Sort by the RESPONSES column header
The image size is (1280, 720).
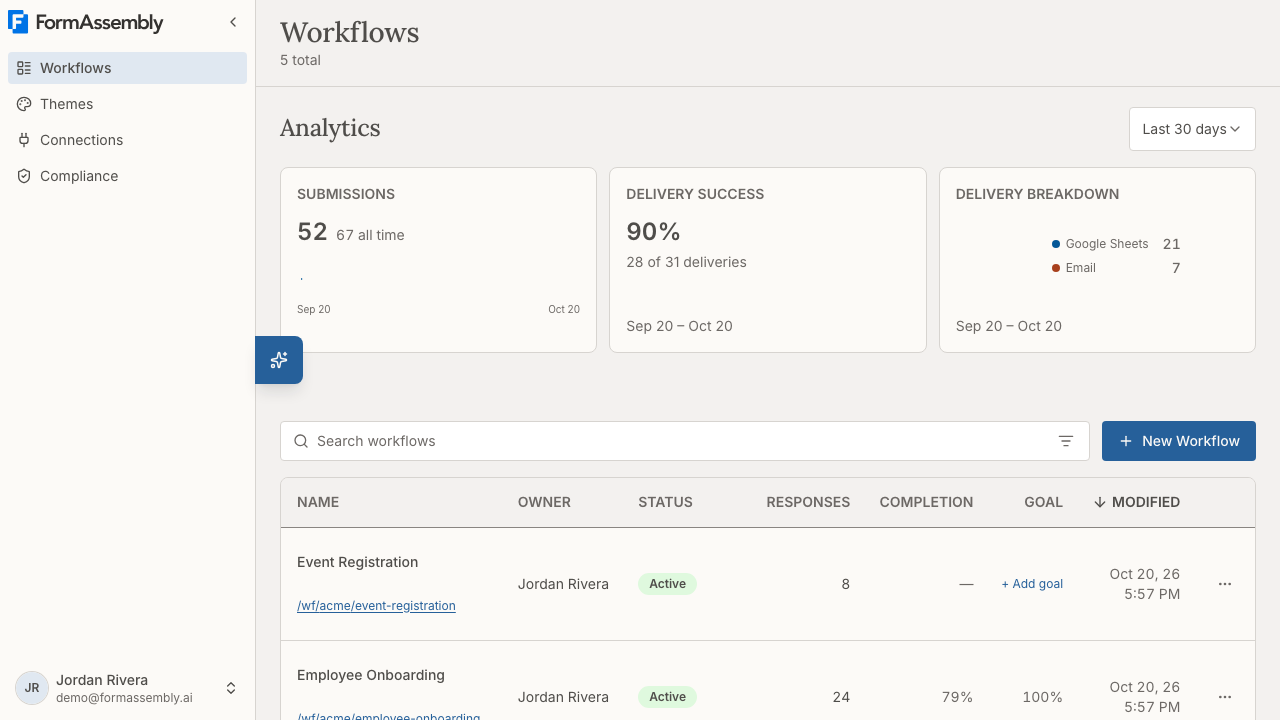808,502
